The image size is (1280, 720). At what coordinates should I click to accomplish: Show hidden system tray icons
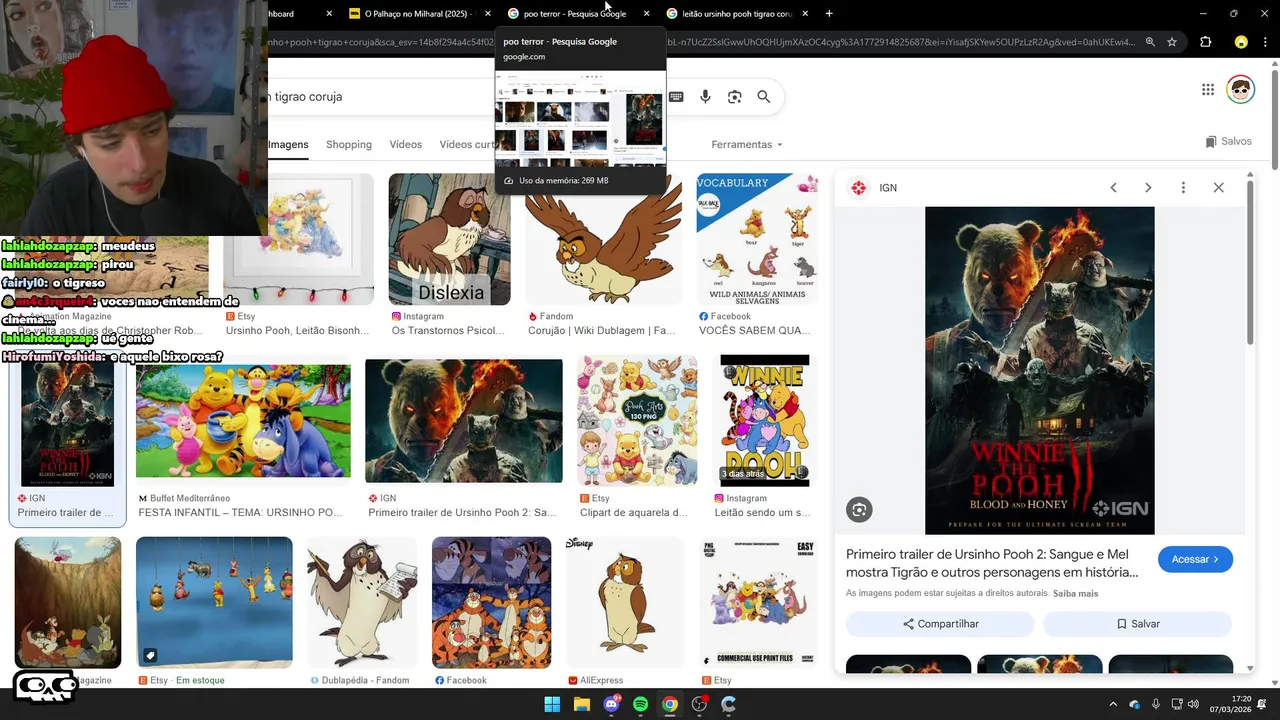point(1113,705)
